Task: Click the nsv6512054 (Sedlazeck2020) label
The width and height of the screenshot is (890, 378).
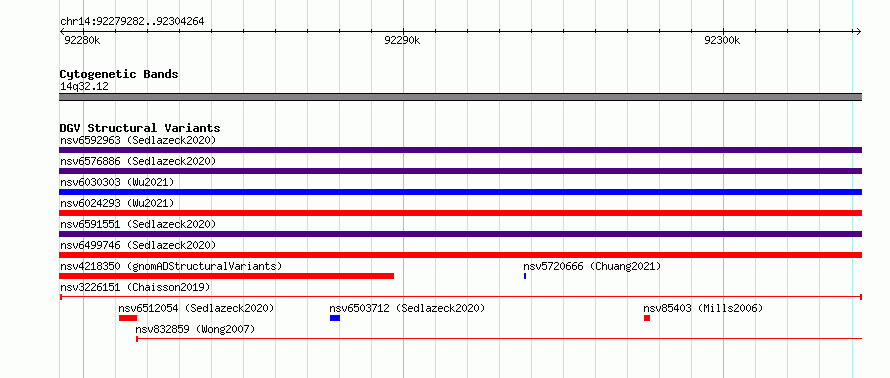Action: 196,308
